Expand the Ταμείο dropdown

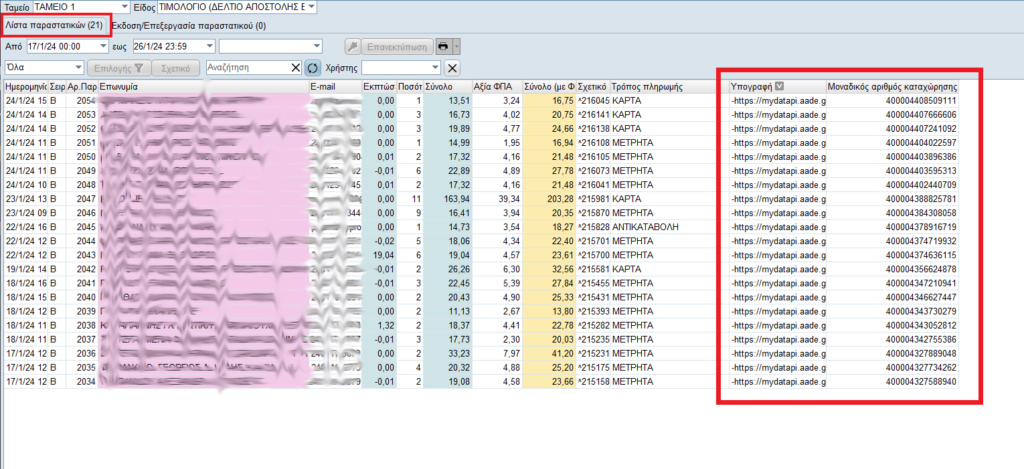click(123, 7)
